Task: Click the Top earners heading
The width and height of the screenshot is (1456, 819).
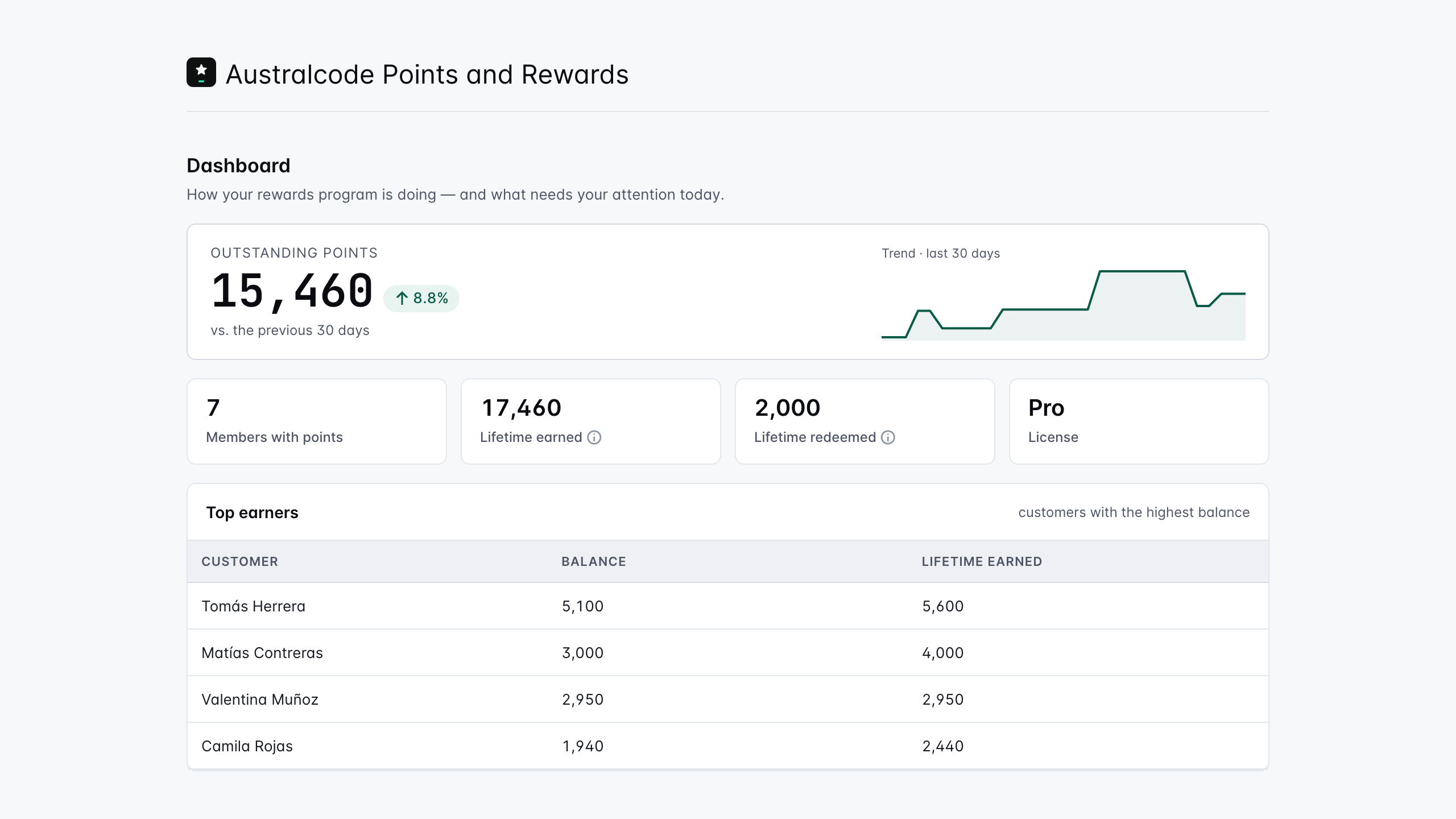Action: (x=252, y=512)
